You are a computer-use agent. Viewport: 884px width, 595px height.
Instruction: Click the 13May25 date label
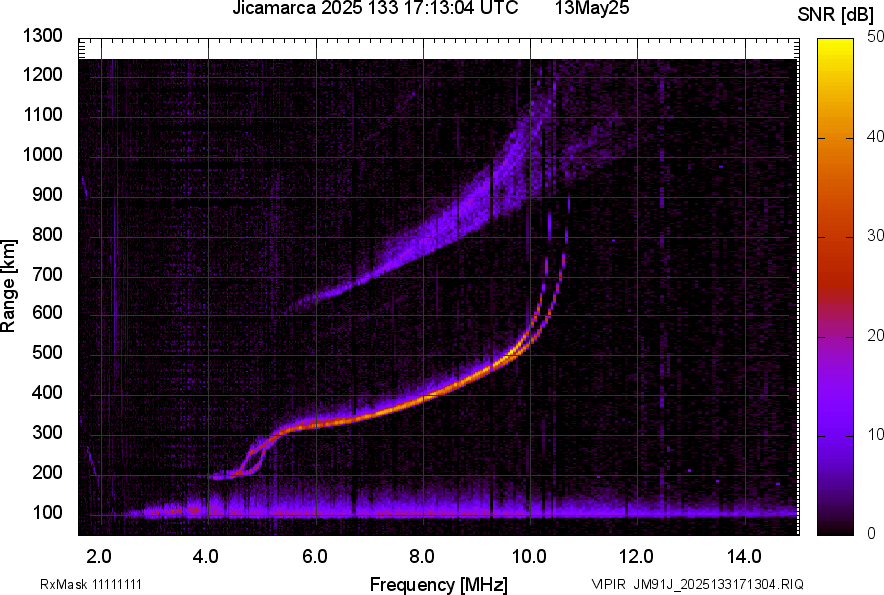[x=591, y=8]
